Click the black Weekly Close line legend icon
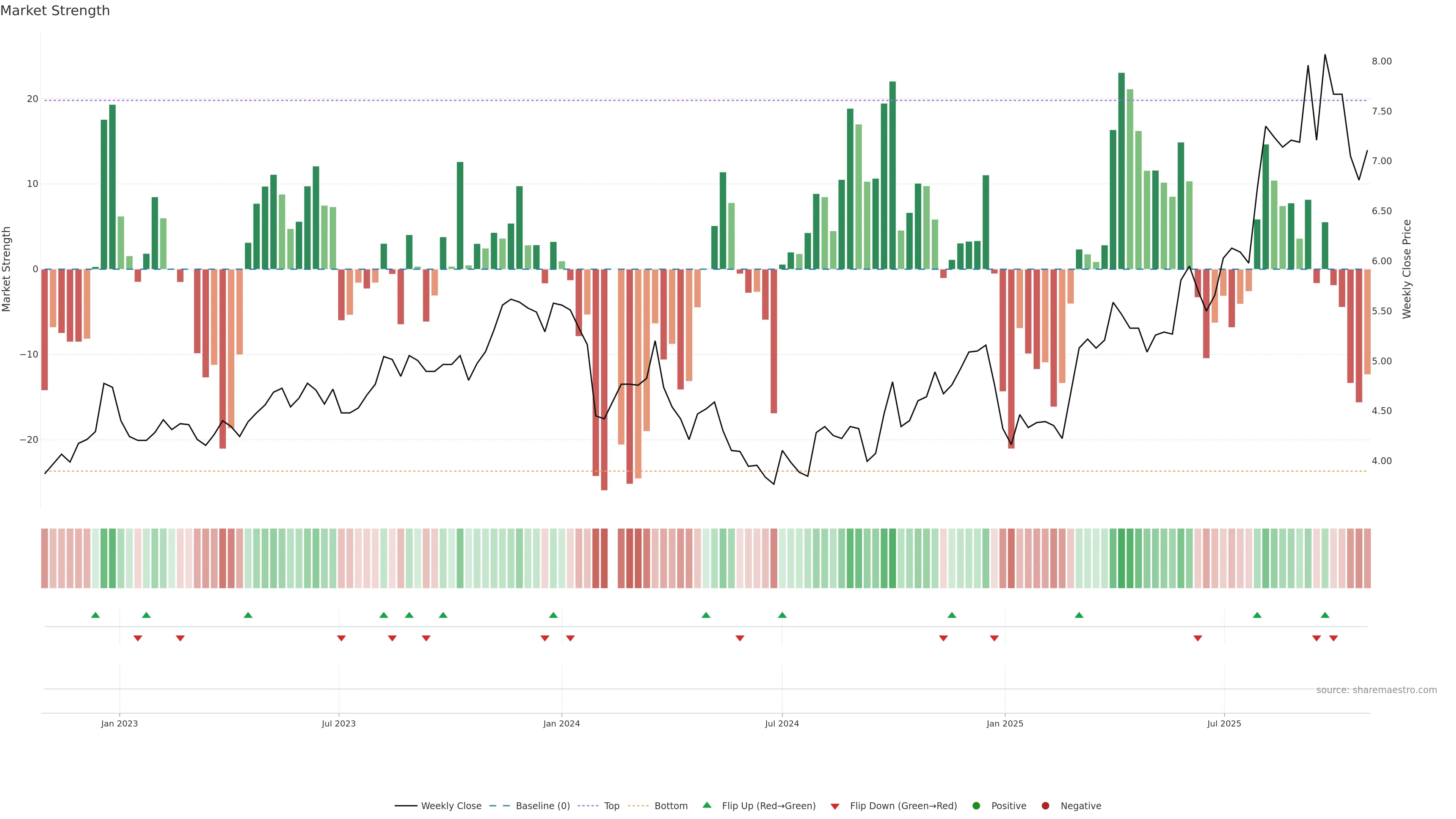The height and width of the screenshot is (819, 1456). (x=406, y=805)
